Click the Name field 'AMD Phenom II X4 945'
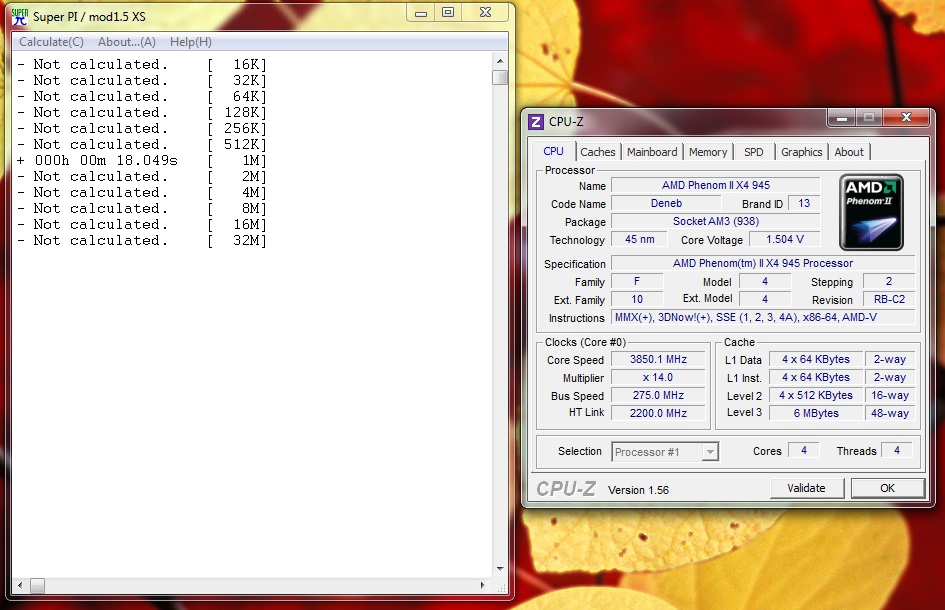Viewport: 945px width, 610px height. coord(715,186)
